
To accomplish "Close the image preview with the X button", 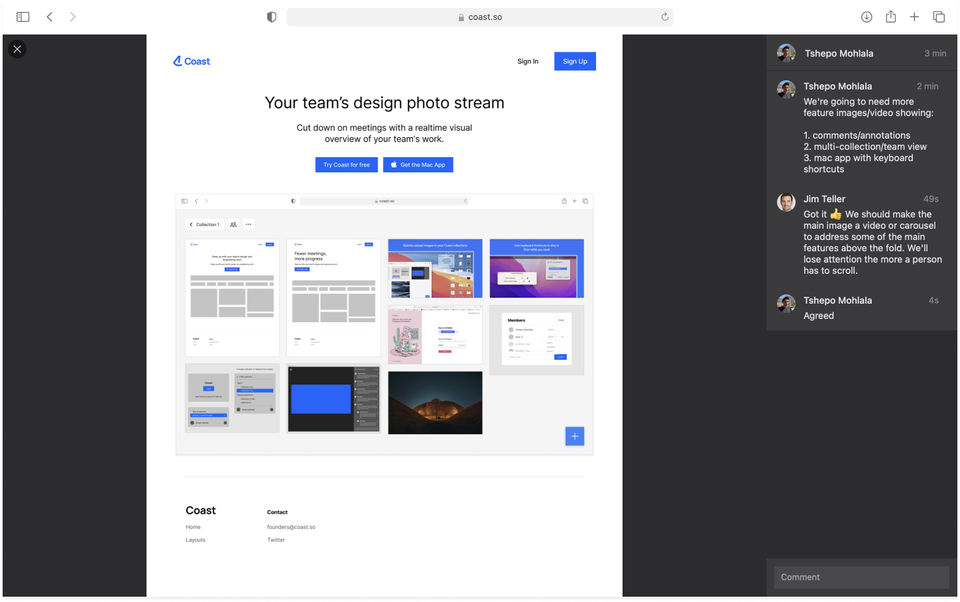I will (x=17, y=49).
